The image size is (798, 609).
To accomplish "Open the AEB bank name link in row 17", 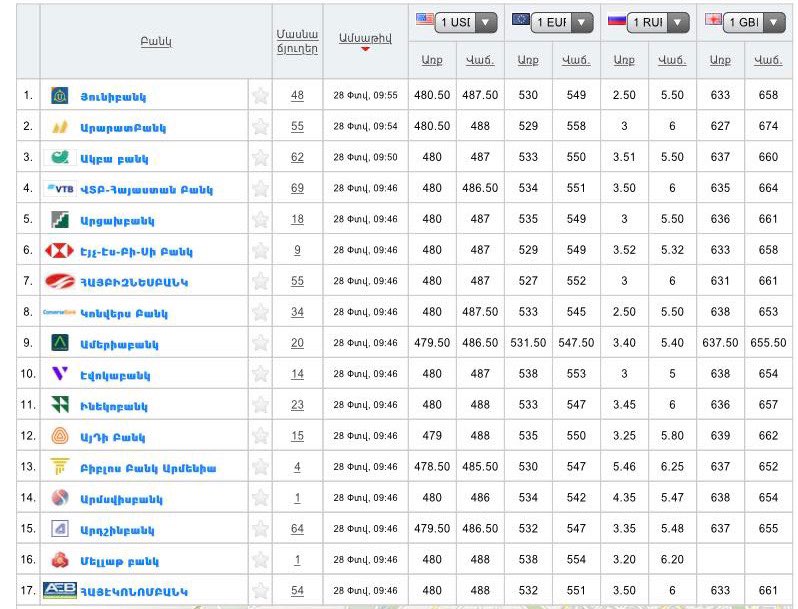I will pos(134,592).
